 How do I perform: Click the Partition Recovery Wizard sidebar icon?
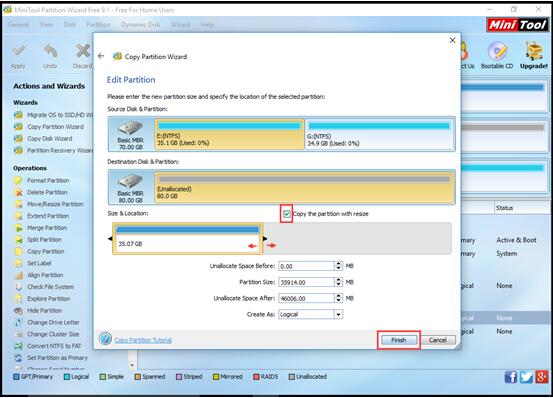tap(18, 150)
